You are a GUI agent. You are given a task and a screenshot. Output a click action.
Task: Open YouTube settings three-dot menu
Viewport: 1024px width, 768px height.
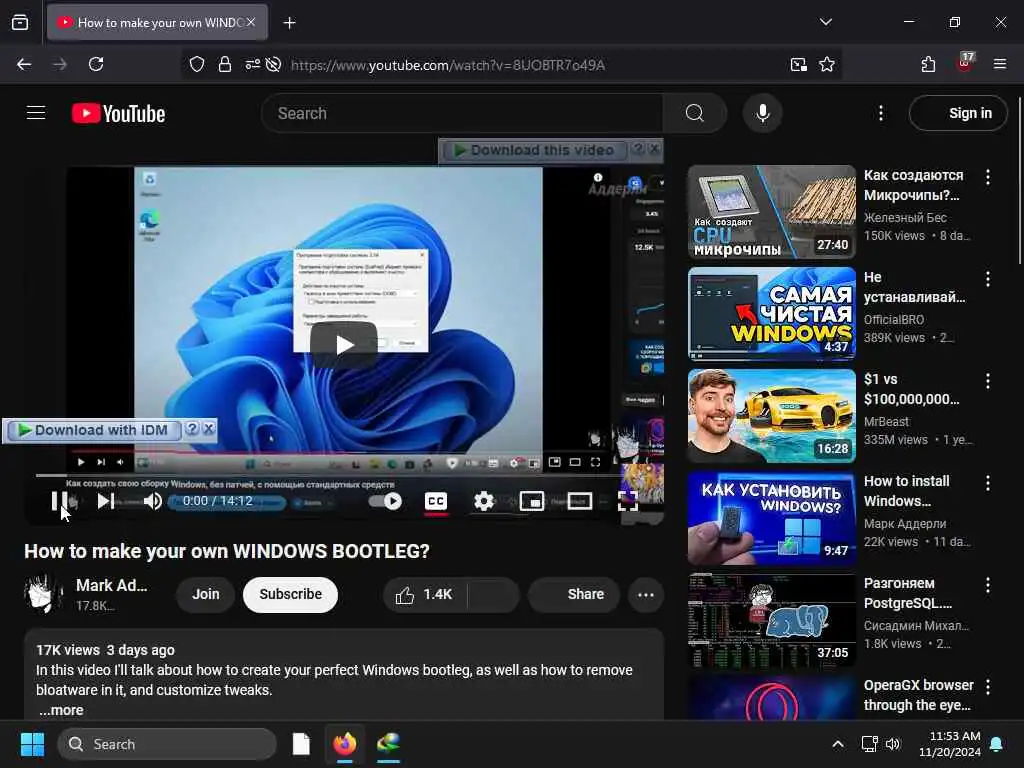(880, 113)
